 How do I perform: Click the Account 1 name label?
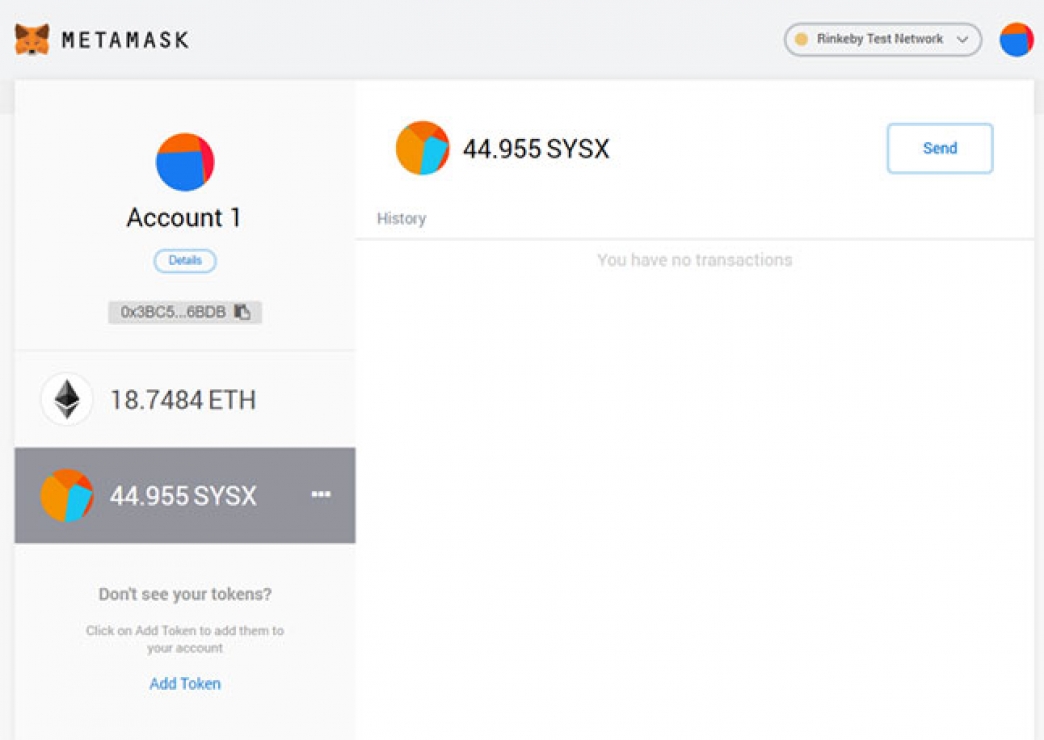184,218
